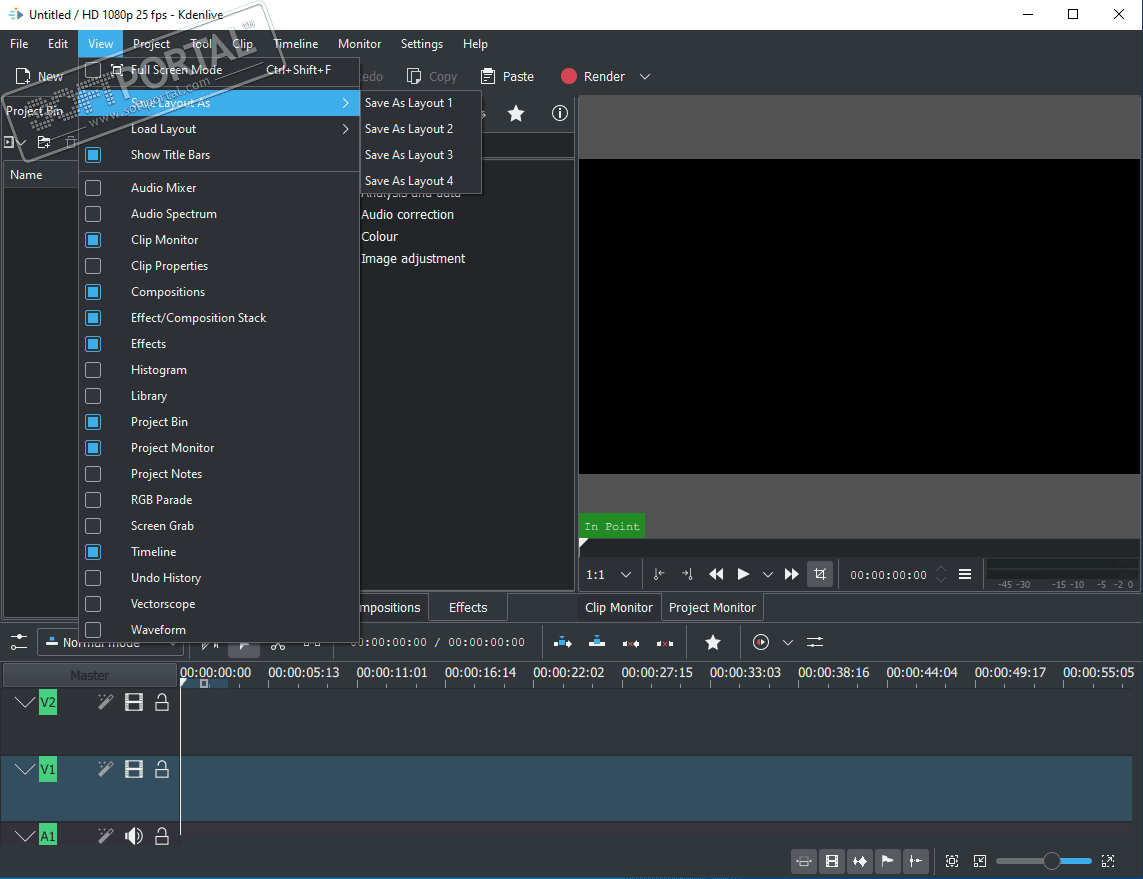Fast forward in project monitor
Image resolution: width=1143 pixels, height=879 pixels.
(x=792, y=574)
